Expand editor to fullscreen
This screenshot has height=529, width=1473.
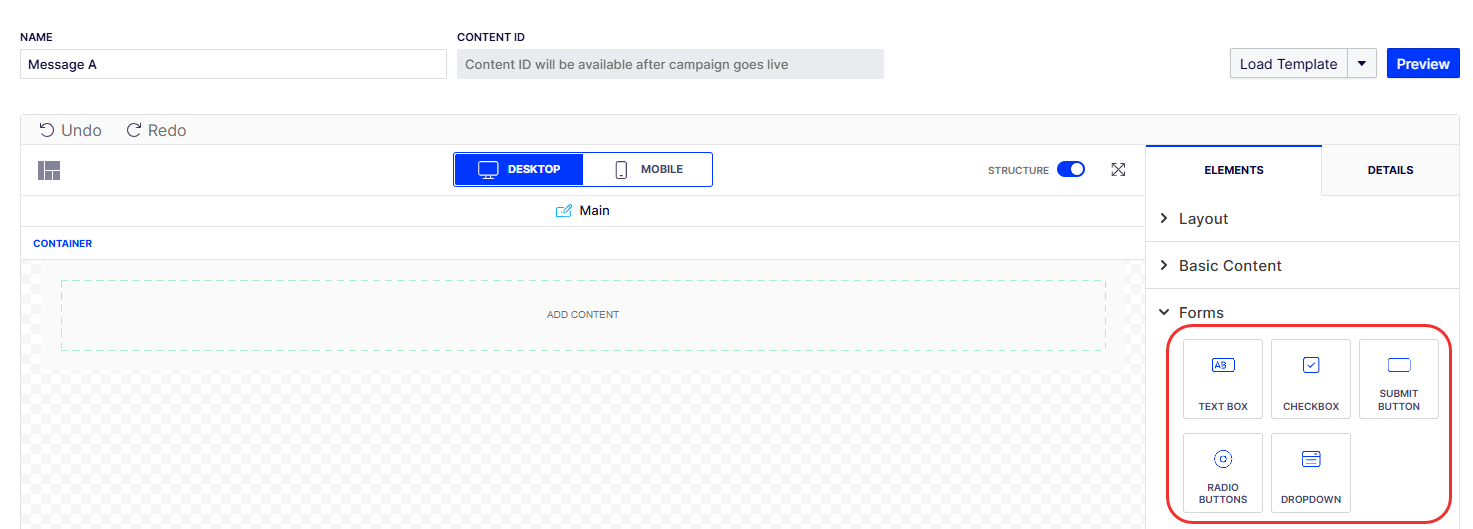tap(1118, 170)
